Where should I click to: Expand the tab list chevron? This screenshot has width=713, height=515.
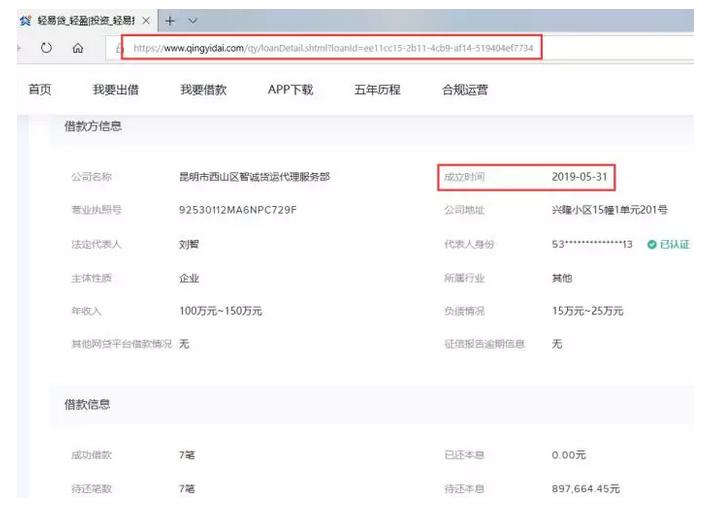(x=193, y=21)
